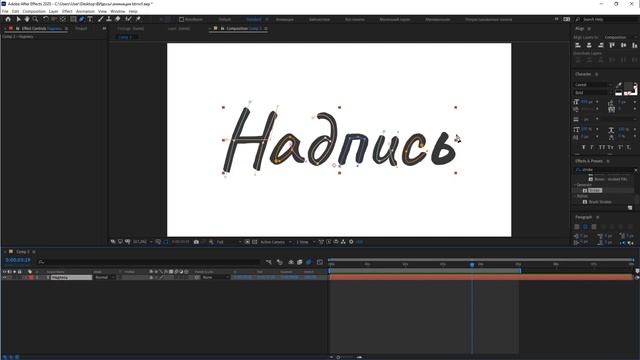Click the red label color of Надпись layer
The height and width of the screenshot is (360, 640).
[31, 278]
